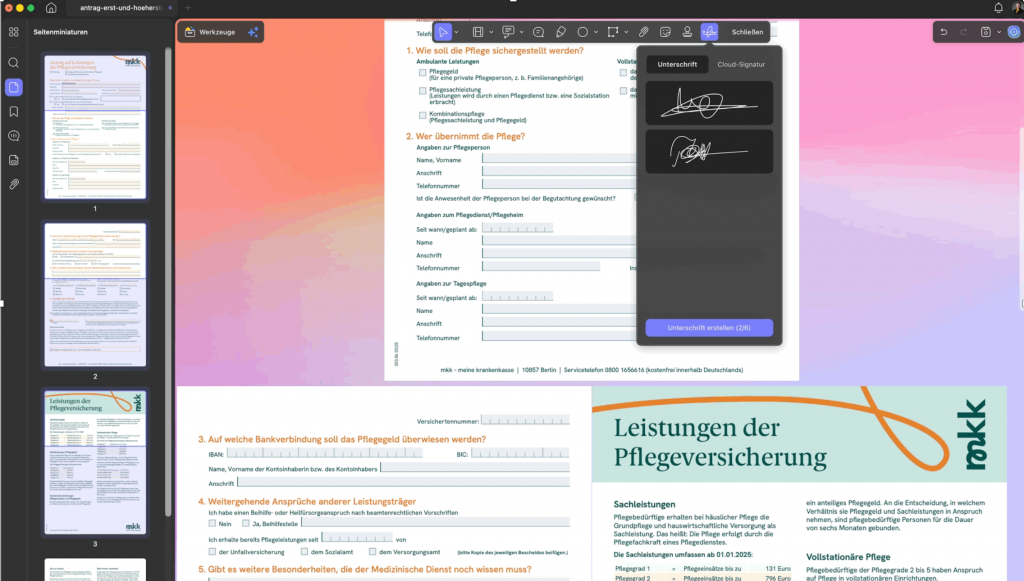The width and height of the screenshot is (1024, 581).
Task: Open the UPDF AI assistant round icon
Action: (x=1014, y=32)
